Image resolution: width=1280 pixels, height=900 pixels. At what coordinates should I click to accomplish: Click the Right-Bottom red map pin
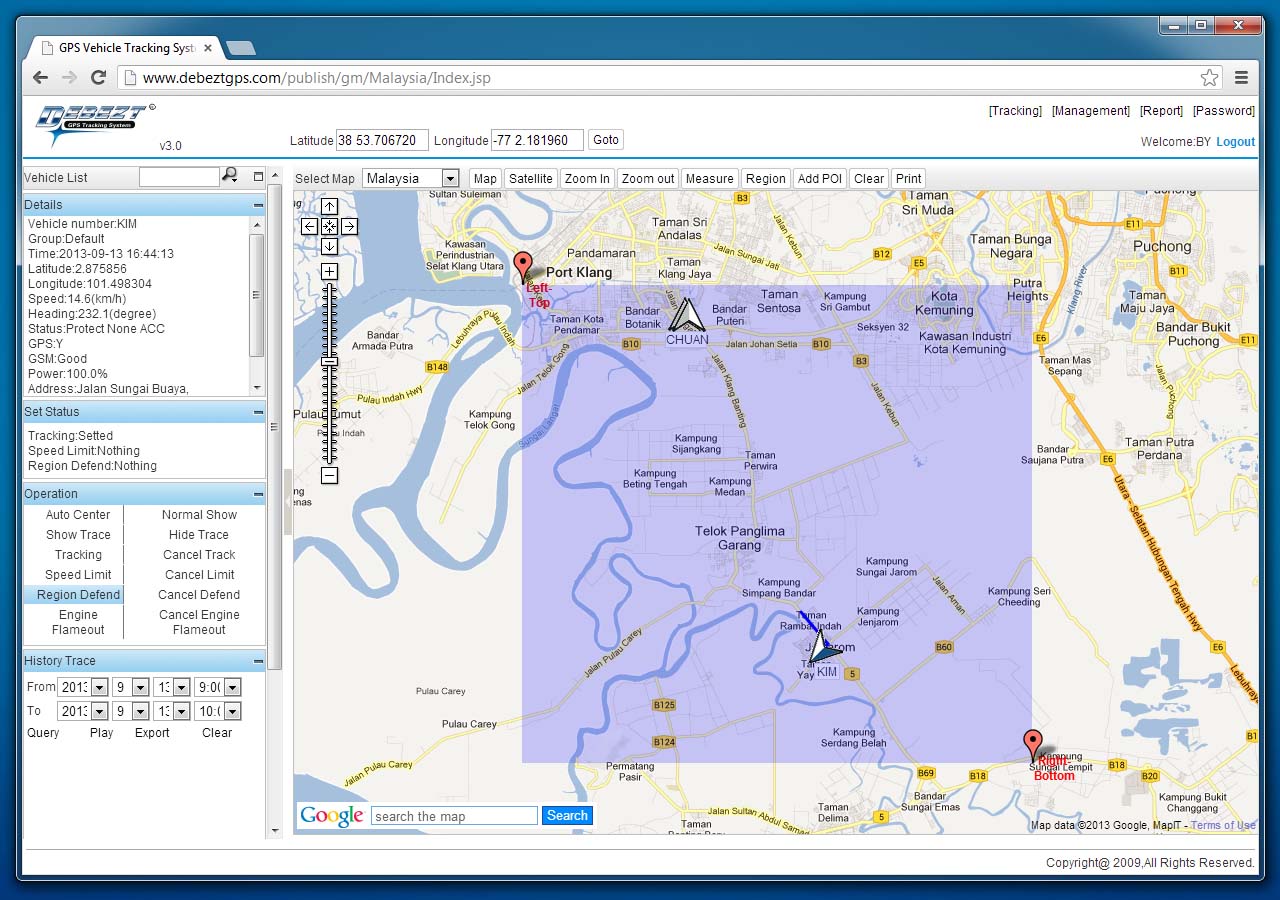pos(1033,745)
